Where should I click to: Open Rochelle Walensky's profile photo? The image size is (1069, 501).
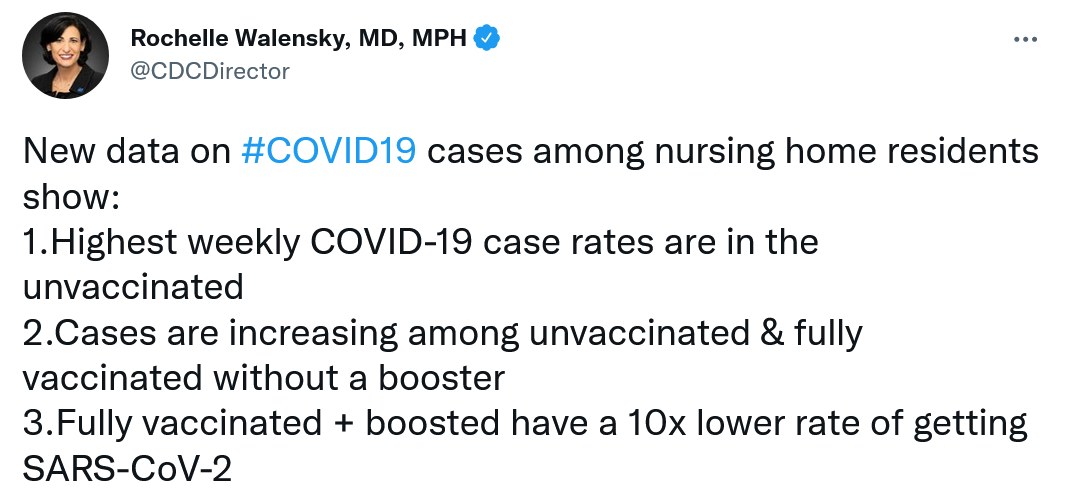point(66,55)
